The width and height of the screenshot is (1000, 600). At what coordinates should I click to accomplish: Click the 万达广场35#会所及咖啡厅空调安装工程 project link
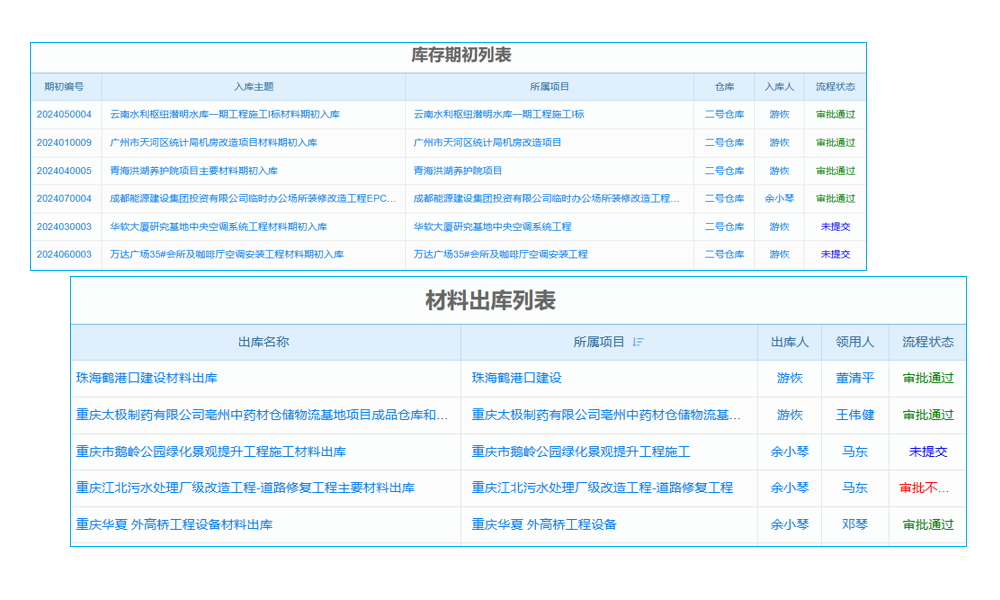tap(498, 255)
